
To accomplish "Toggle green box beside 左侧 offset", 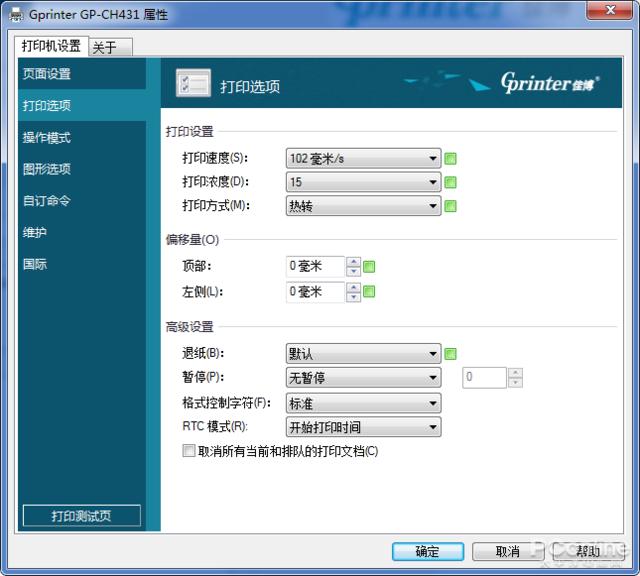I will (x=369, y=291).
